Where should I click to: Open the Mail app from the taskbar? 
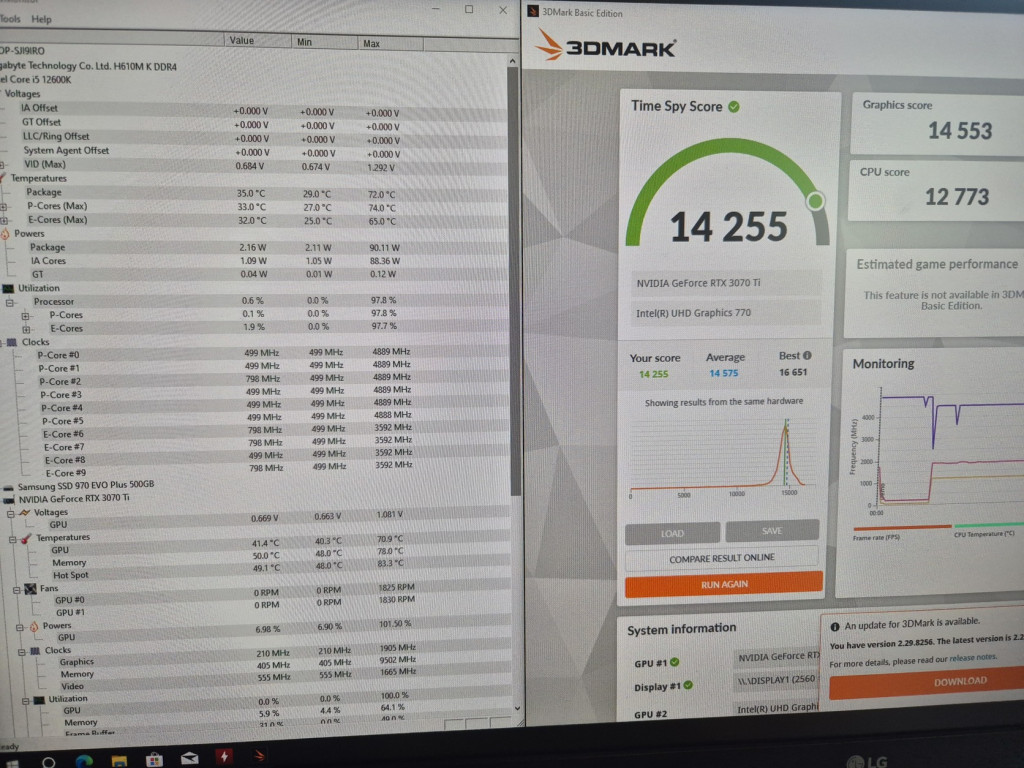pos(189,758)
